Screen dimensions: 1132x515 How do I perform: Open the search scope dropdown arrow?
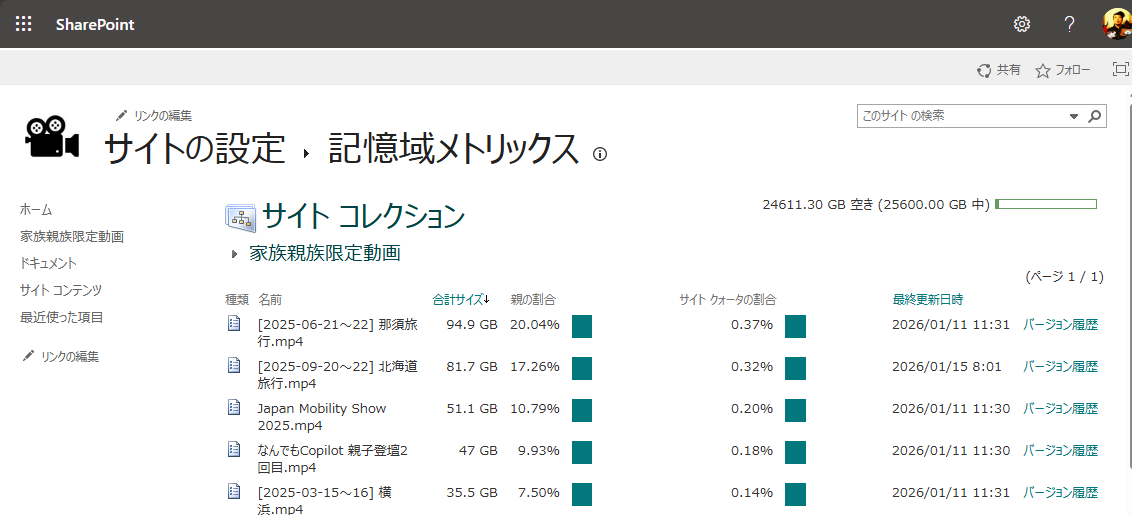tap(1074, 116)
